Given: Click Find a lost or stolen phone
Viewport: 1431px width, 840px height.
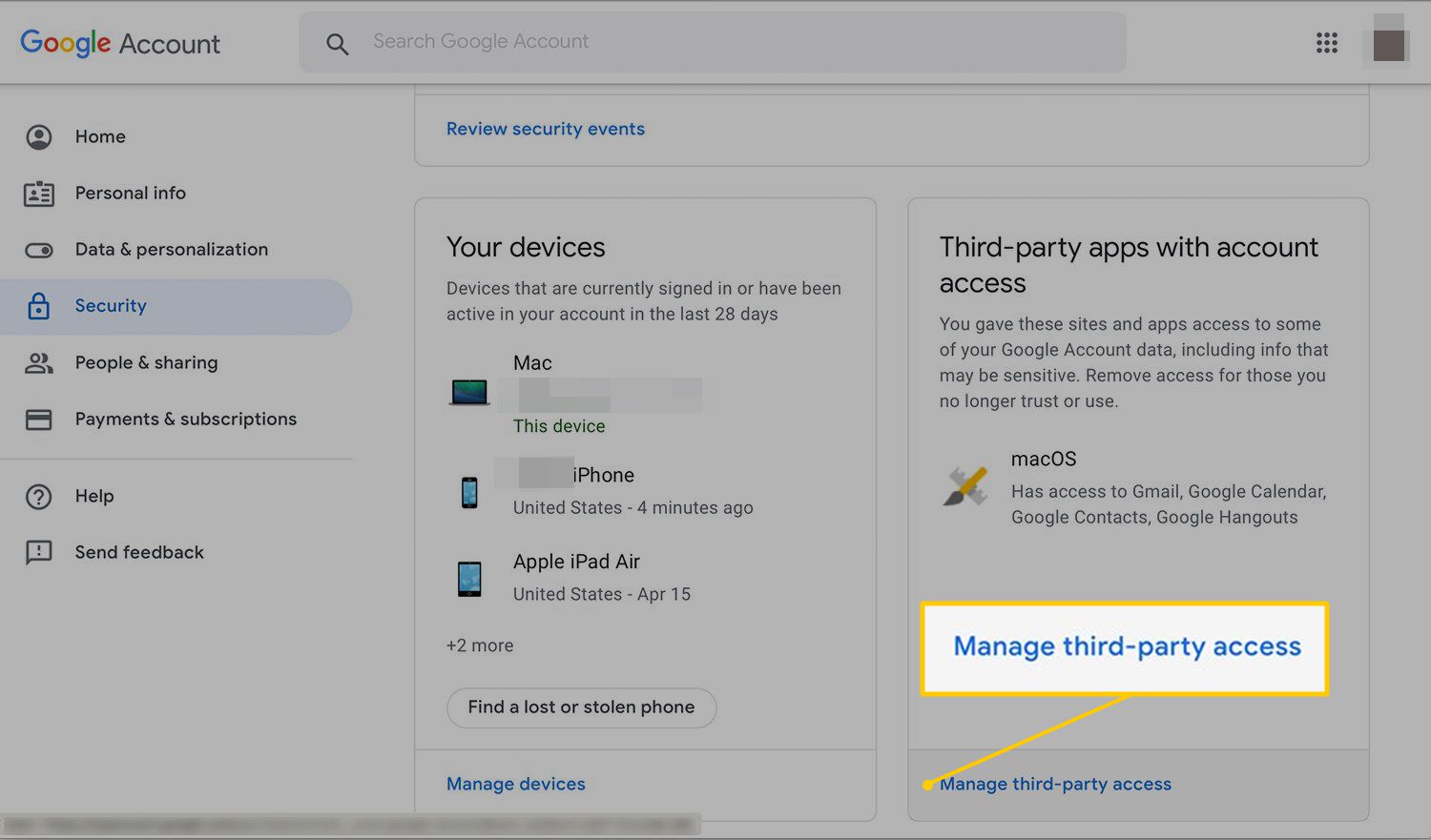Looking at the screenshot, I should [x=581, y=707].
